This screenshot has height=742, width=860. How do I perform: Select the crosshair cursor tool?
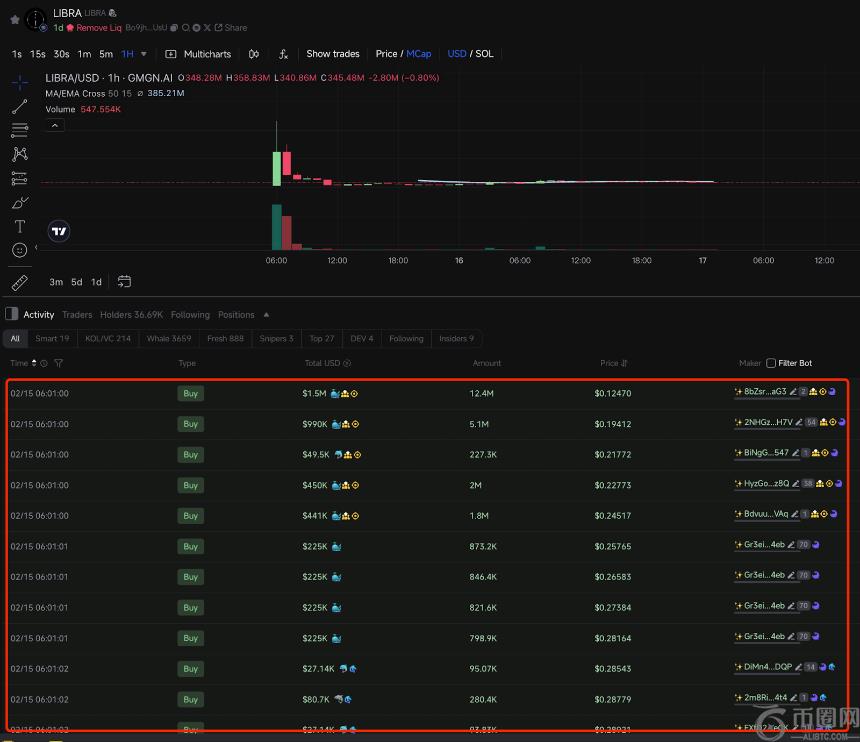coord(20,83)
